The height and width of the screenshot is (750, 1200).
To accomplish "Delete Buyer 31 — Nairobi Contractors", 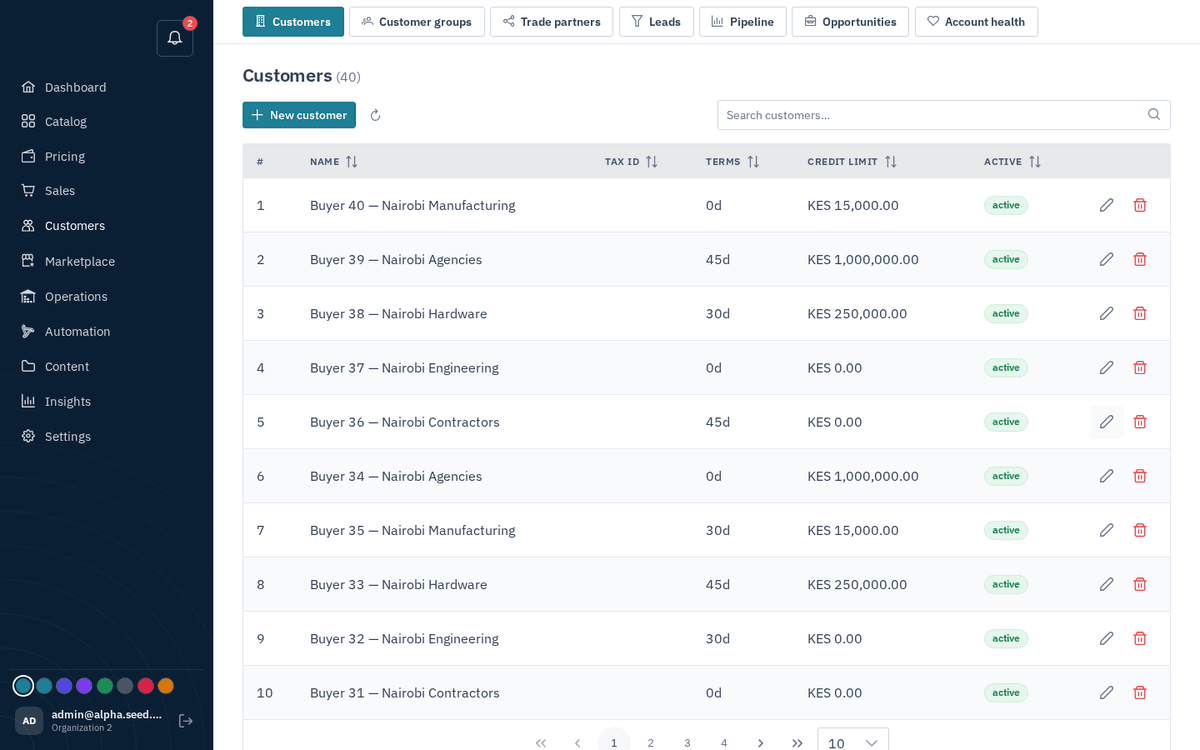I will click(x=1140, y=692).
